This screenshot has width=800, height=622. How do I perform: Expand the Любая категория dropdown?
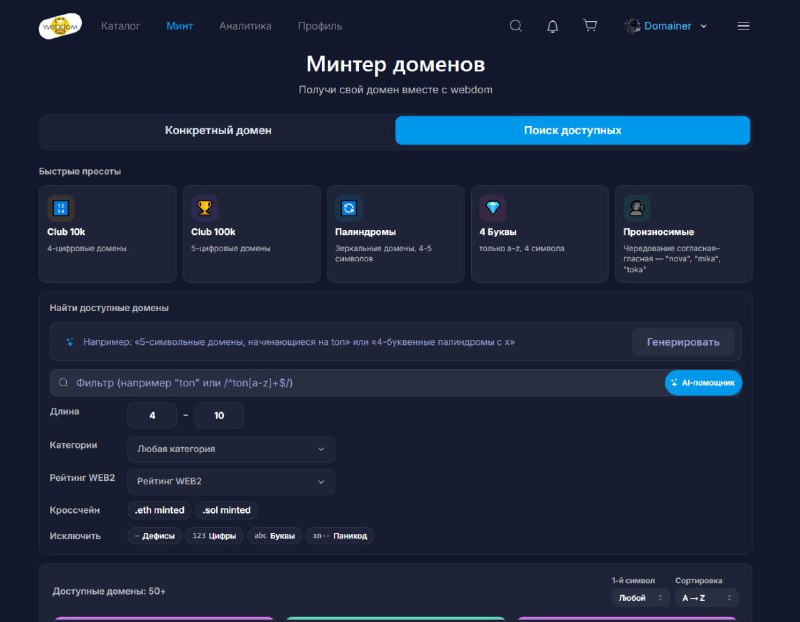(231, 449)
